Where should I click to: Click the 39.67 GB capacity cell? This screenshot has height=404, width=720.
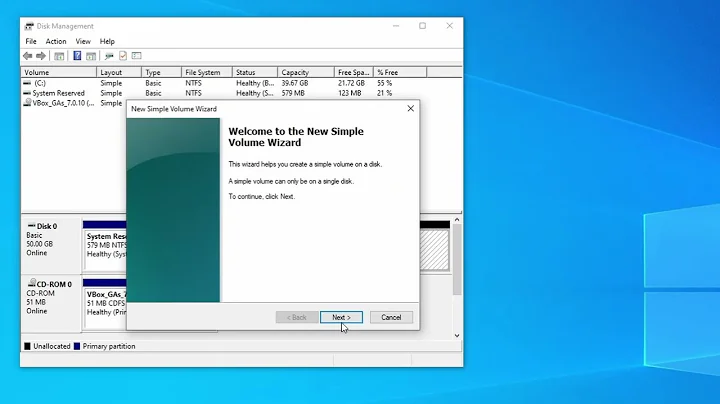[x=295, y=83]
